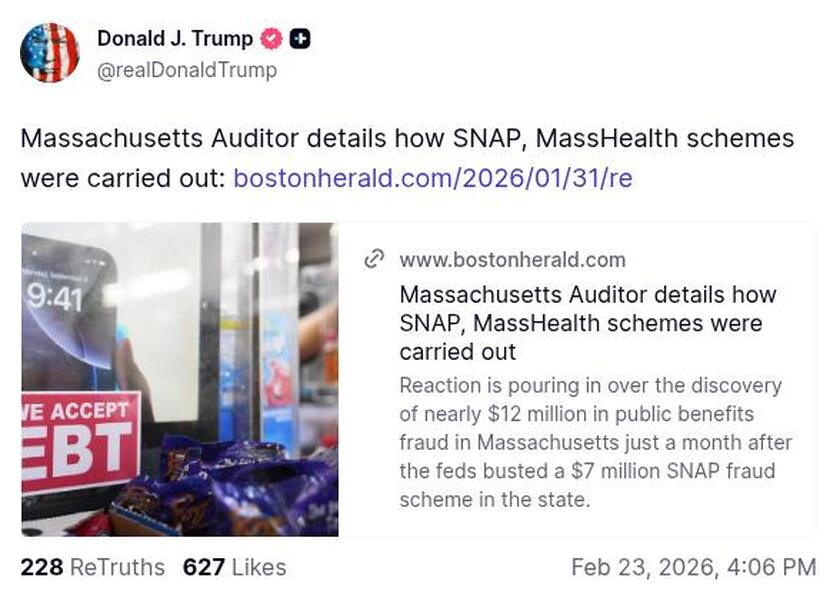Click the red verified checkmark badge

point(271,39)
